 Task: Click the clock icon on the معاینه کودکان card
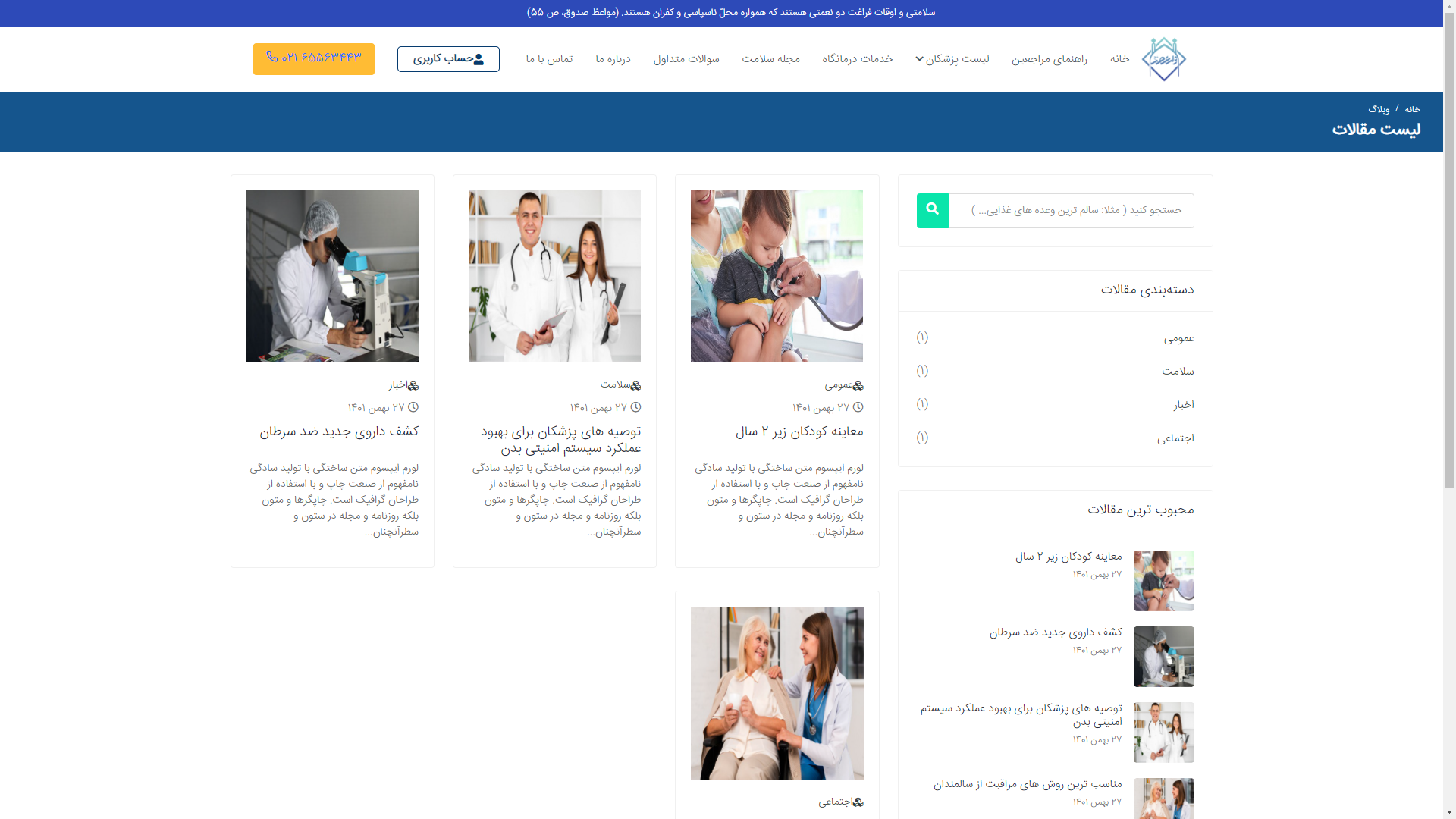858,407
